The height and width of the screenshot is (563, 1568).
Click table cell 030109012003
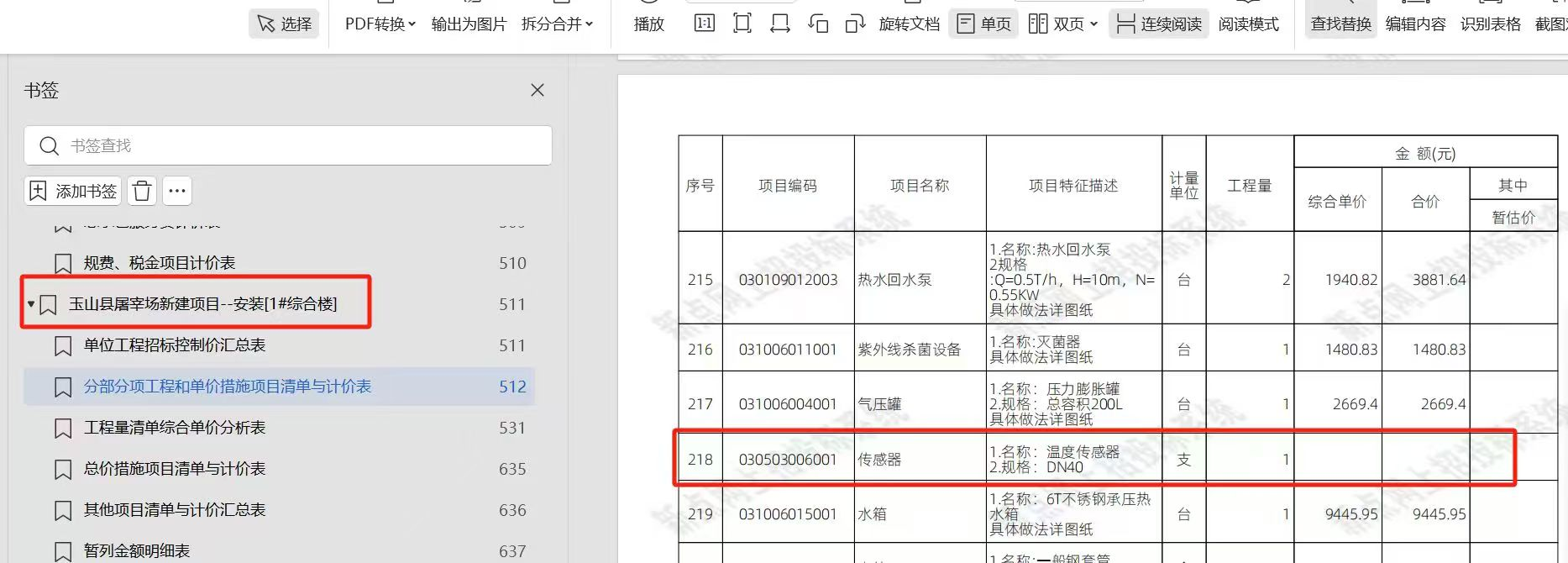(x=788, y=280)
